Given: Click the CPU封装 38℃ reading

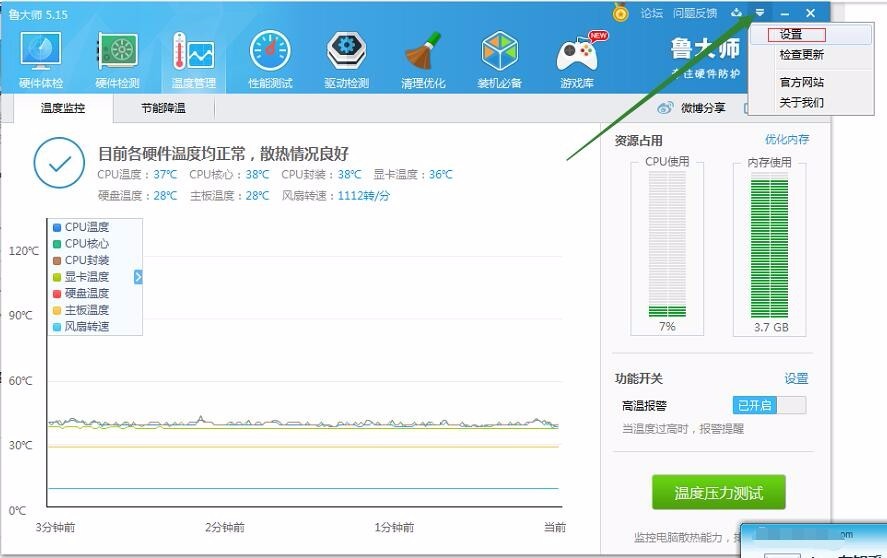Looking at the screenshot, I should click(x=321, y=174).
